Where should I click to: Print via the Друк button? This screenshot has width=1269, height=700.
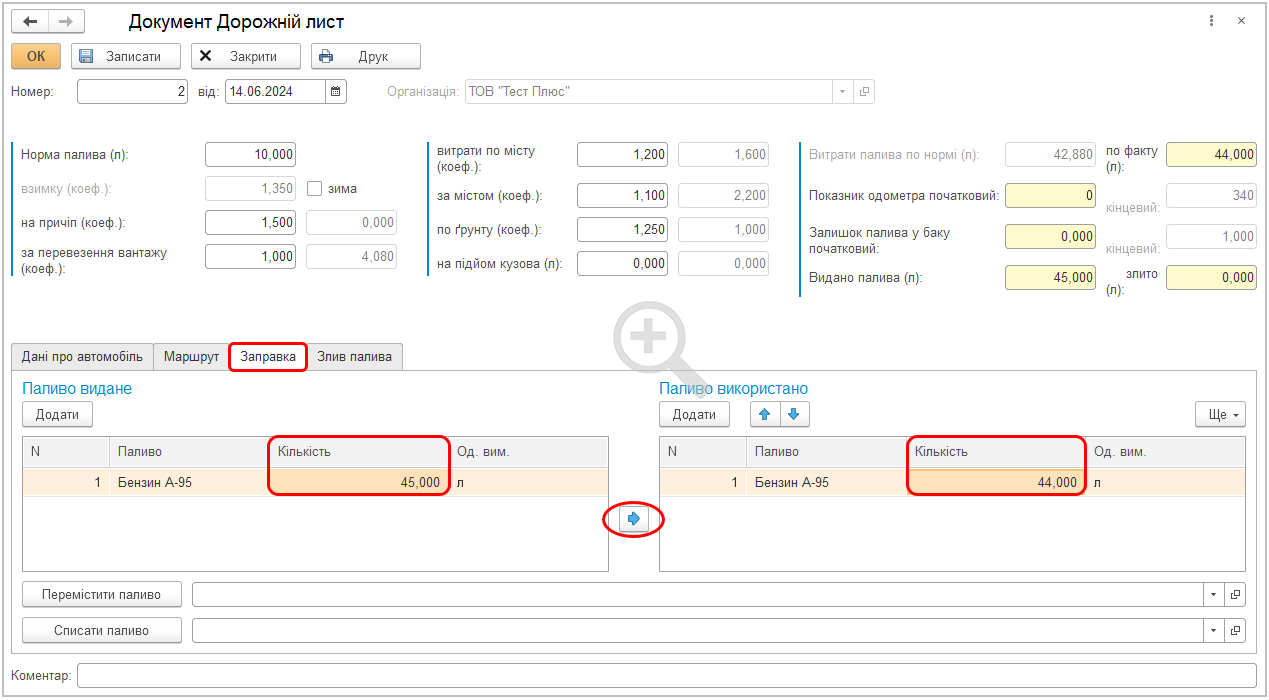pos(366,56)
